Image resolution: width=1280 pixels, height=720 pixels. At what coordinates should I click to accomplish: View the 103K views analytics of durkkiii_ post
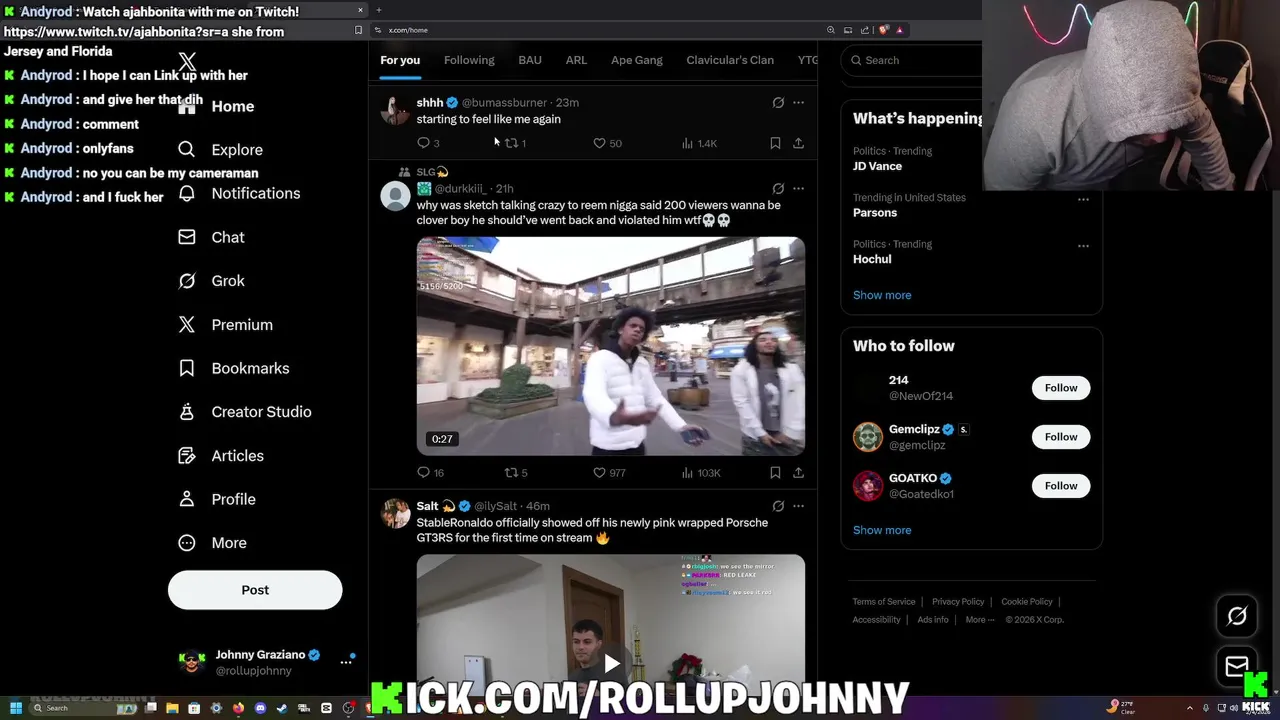pos(700,472)
